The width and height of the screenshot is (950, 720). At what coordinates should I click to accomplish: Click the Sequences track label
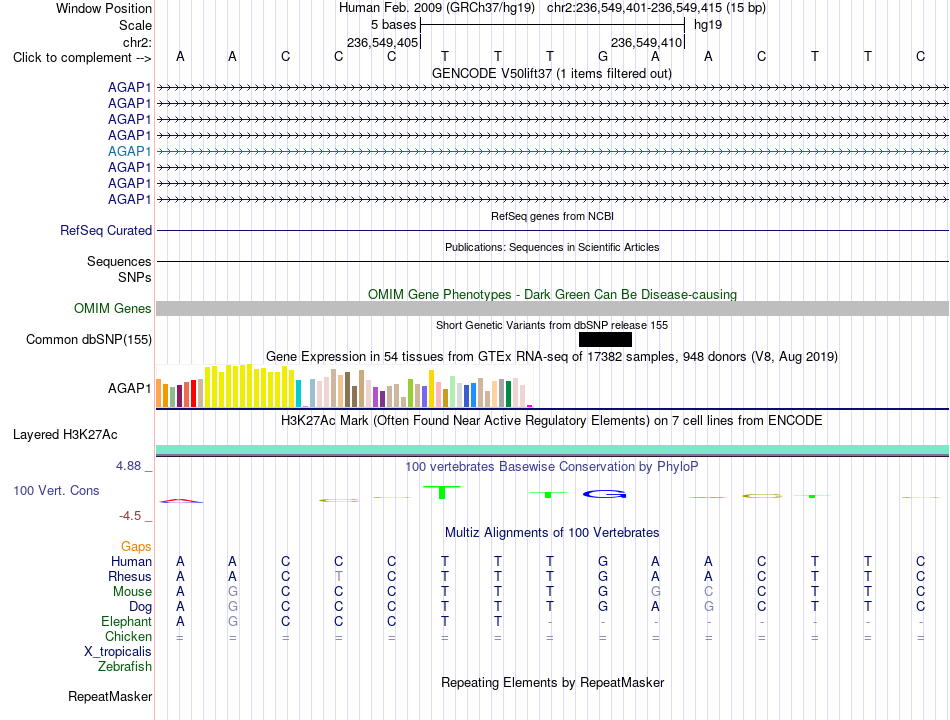tap(119, 261)
